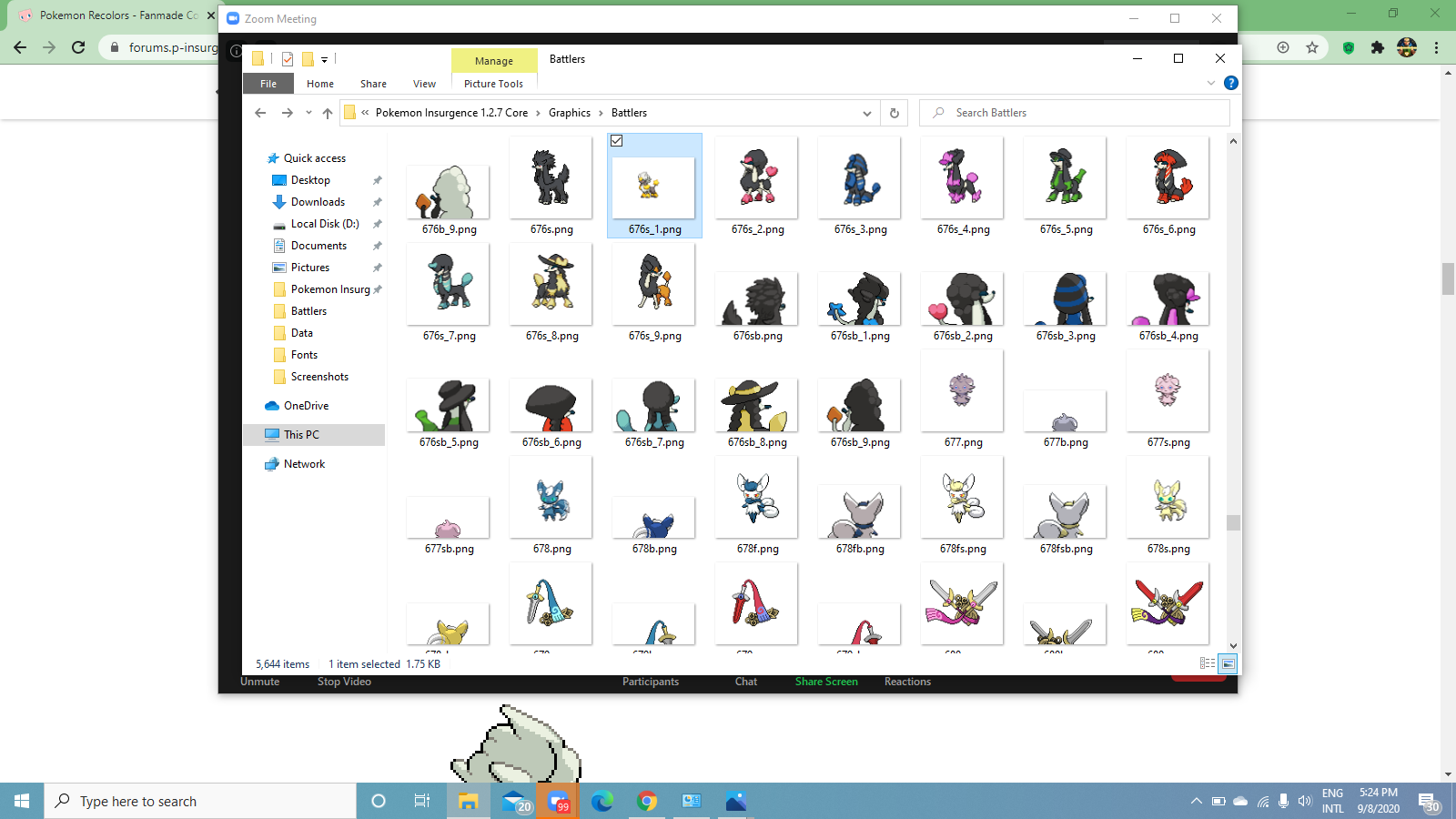Click Unmute in Zoom window
Image resolution: width=1456 pixels, height=819 pixels.
(x=259, y=682)
